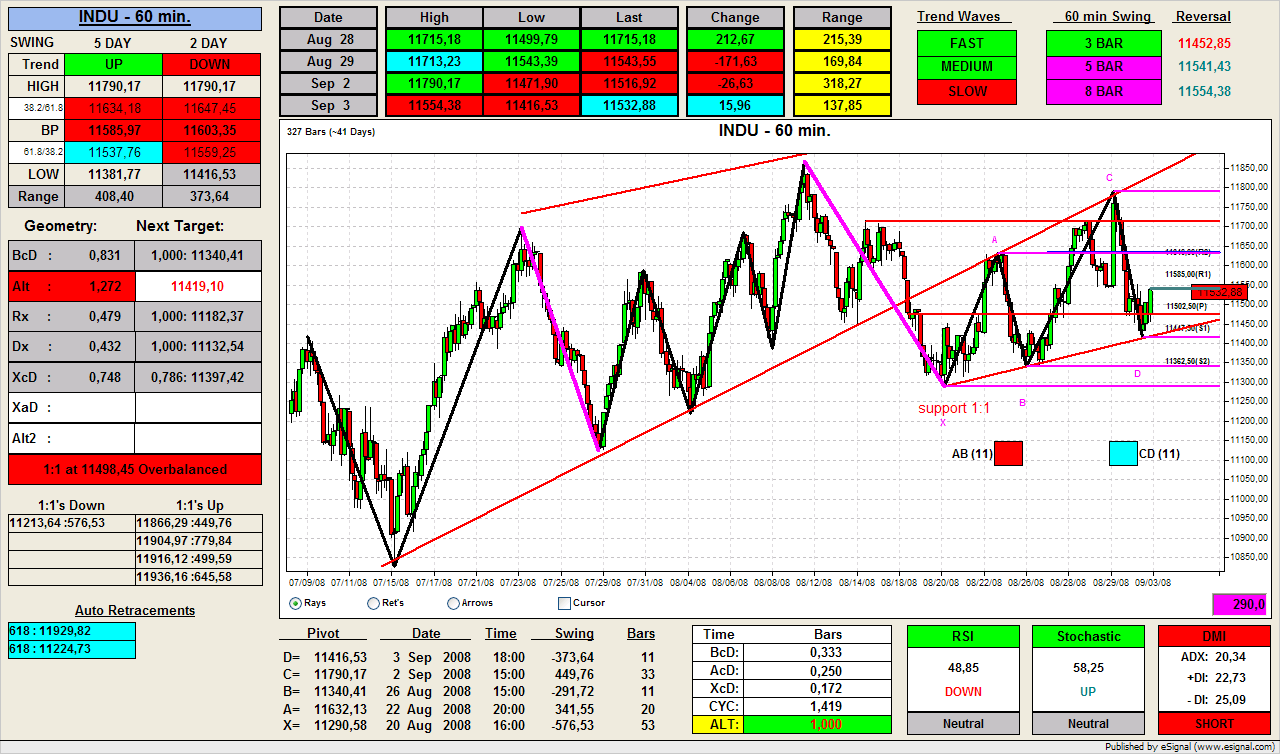
Task: Click the red Alt geometry label
Action: click(71, 287)
